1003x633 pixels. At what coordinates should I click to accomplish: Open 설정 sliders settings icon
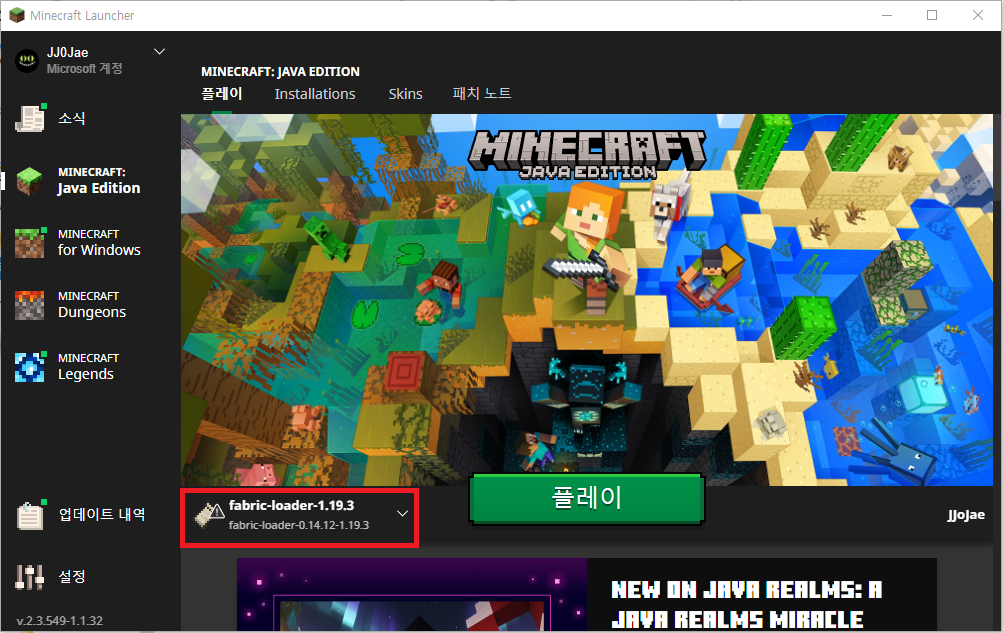coord(29,577)
